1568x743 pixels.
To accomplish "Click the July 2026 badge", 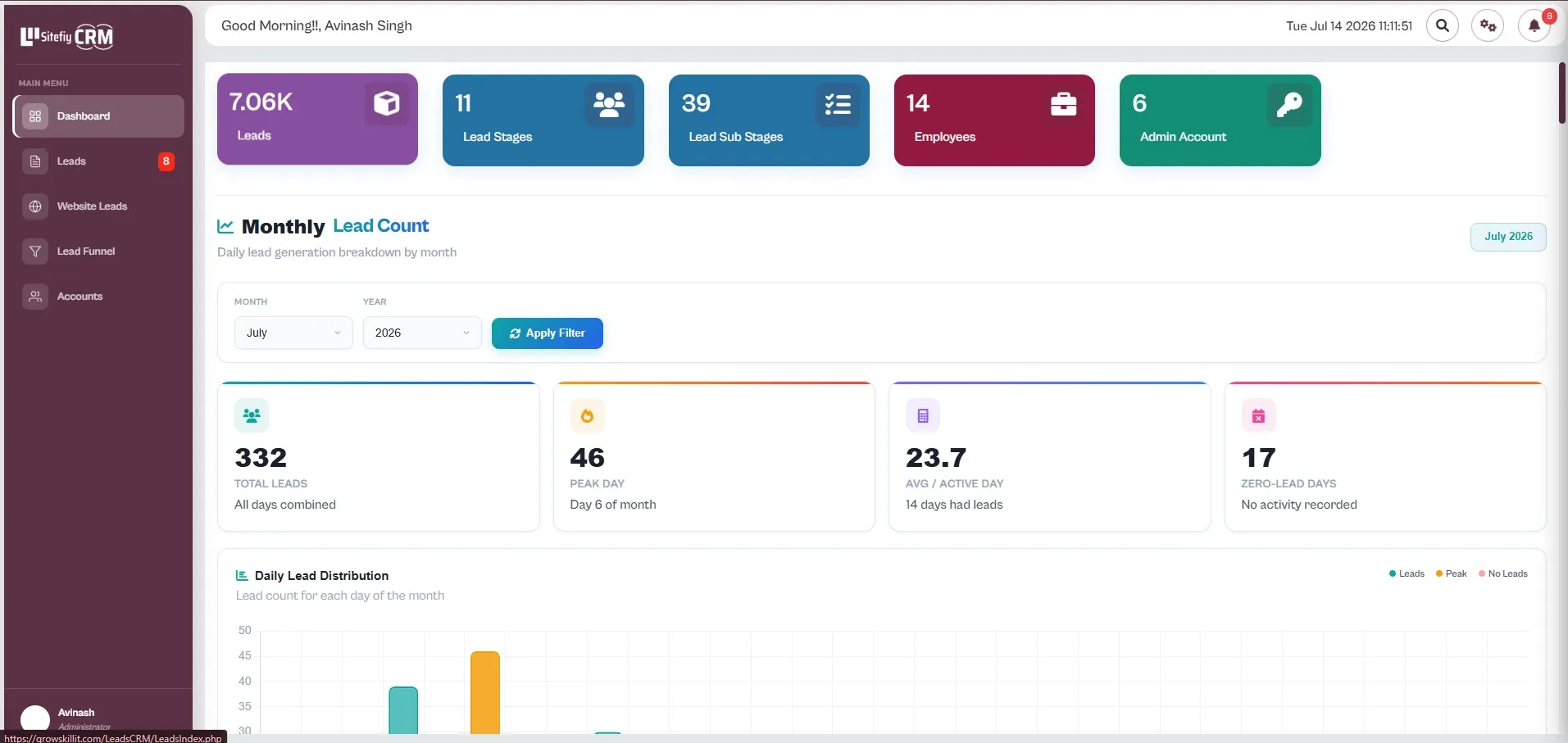I will click(x=1508, y=237).
